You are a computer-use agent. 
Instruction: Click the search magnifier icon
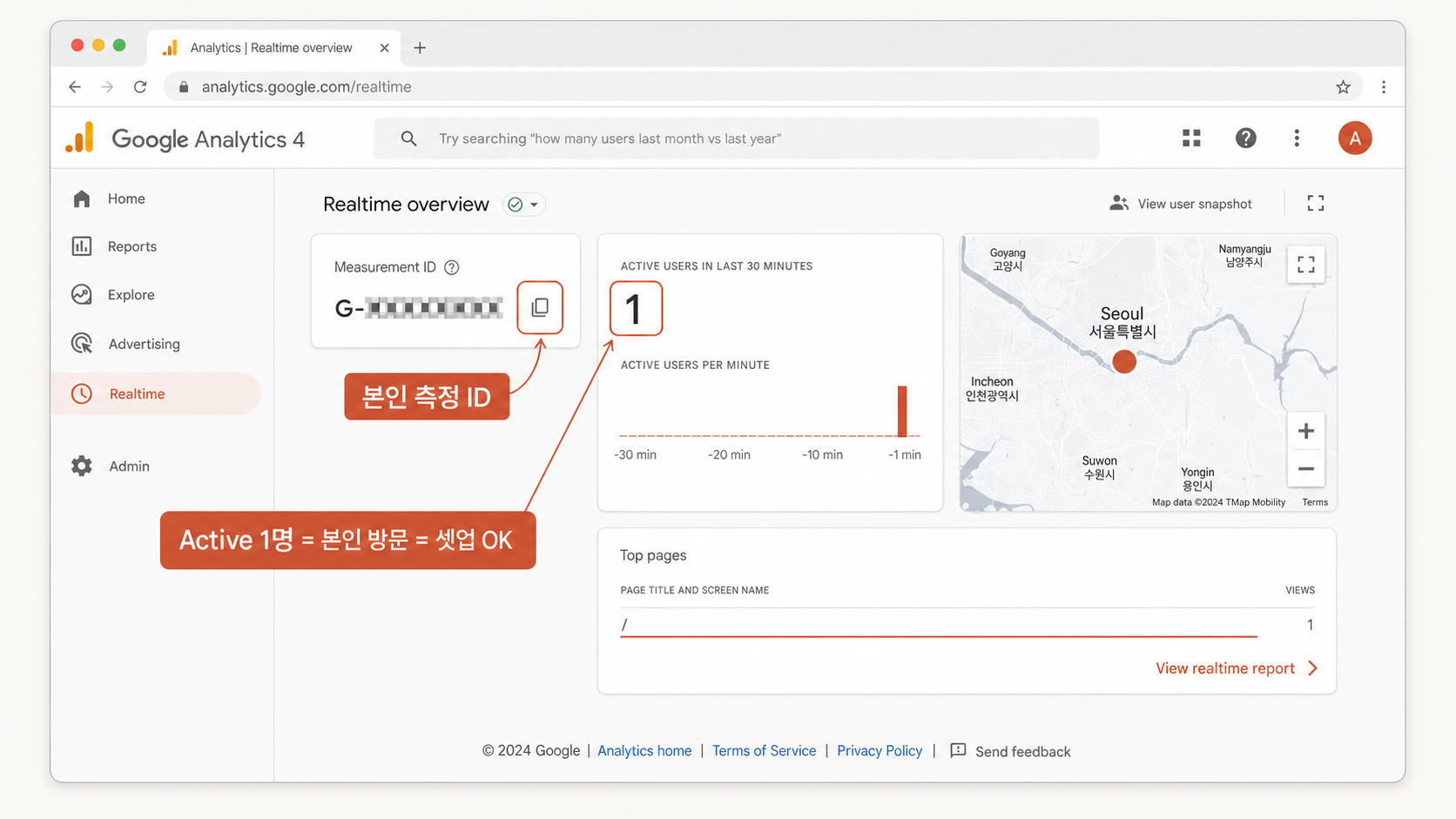point(408,138)
